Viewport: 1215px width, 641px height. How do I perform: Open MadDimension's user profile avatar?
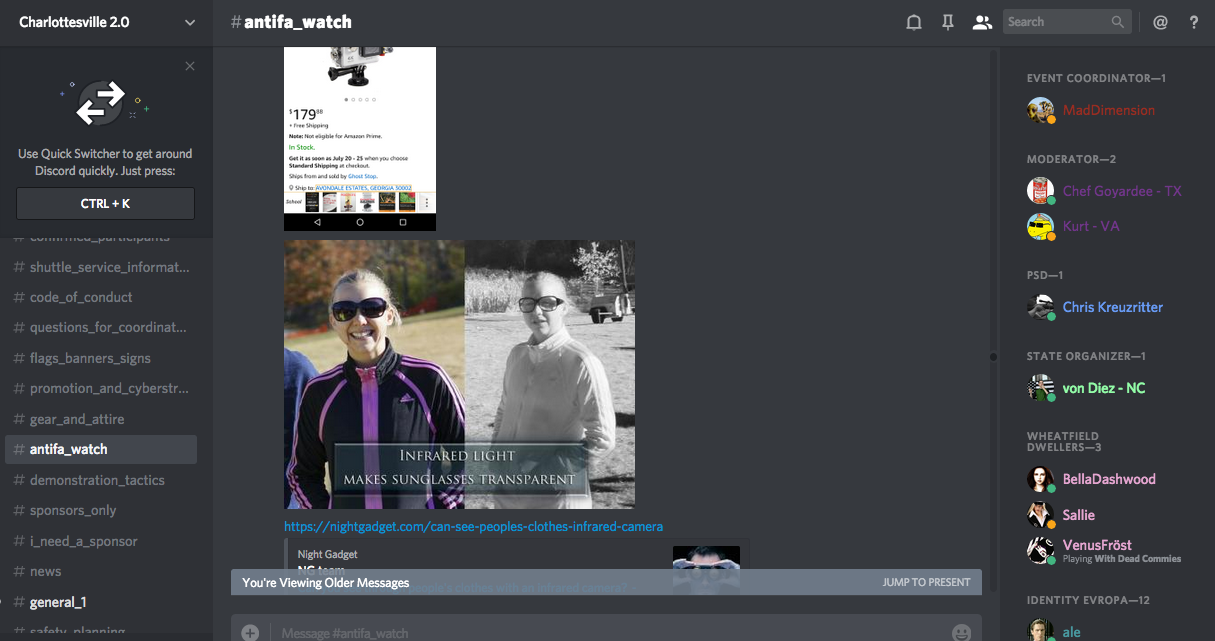pos(1040,110)
